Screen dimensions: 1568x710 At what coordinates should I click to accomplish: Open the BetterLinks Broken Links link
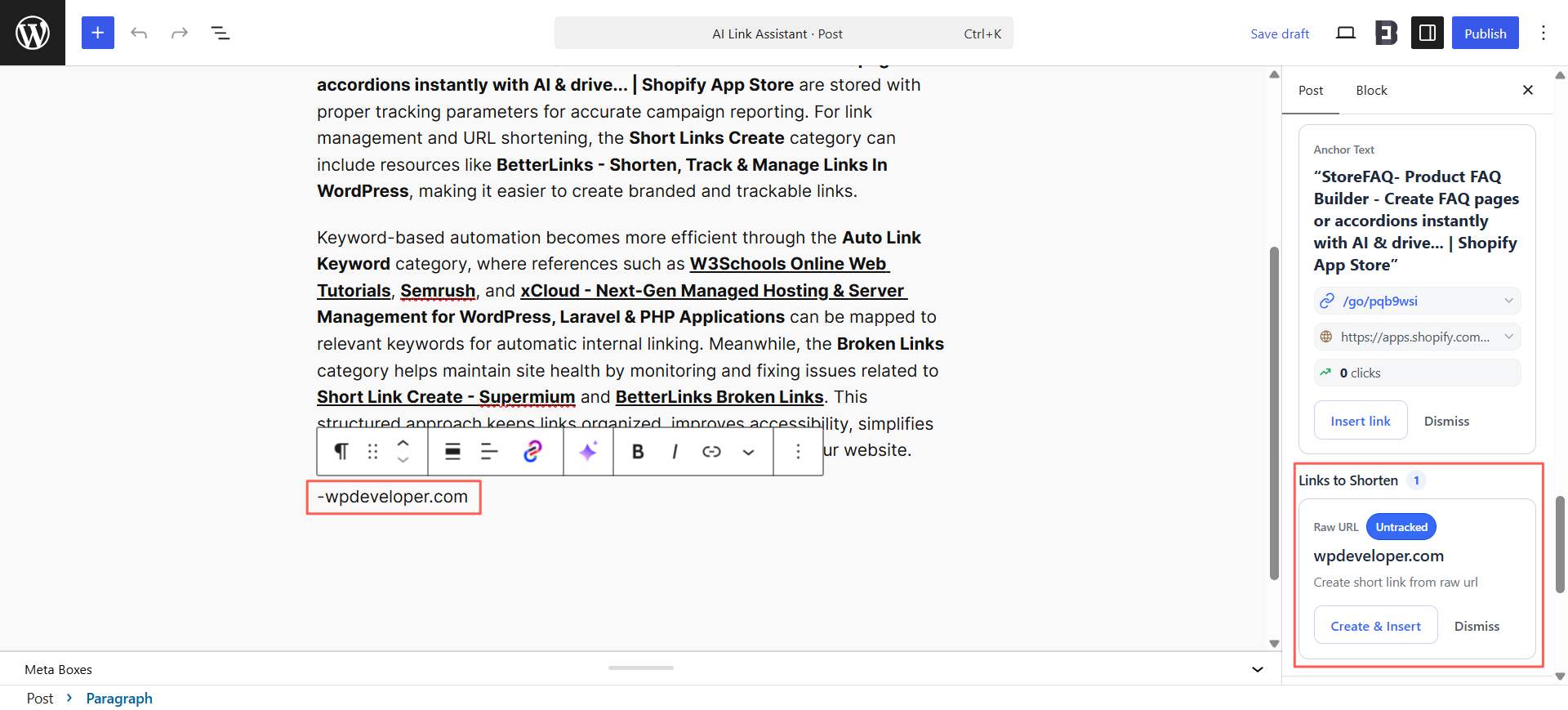(x=719, y=397)
